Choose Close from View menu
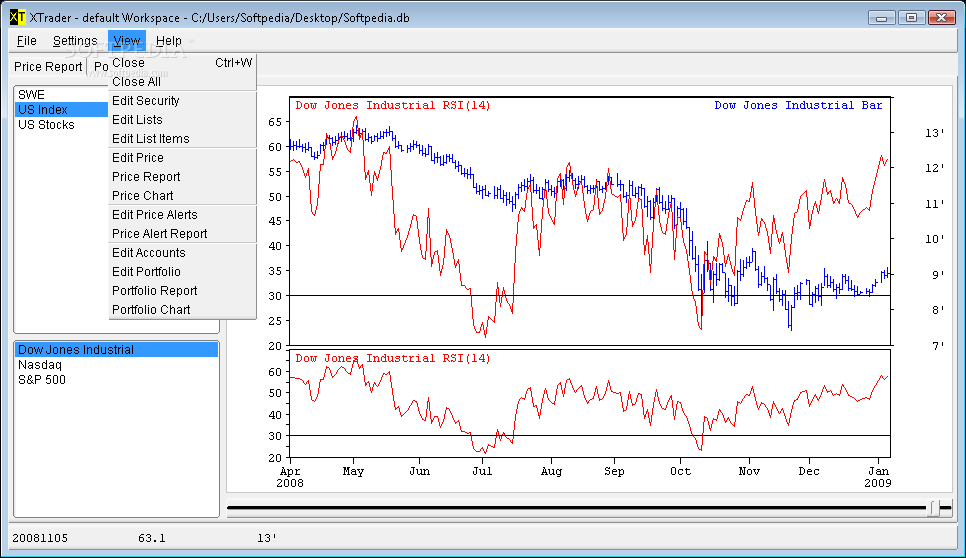Viewport: 966px width, 558px height. pos(182,63)
